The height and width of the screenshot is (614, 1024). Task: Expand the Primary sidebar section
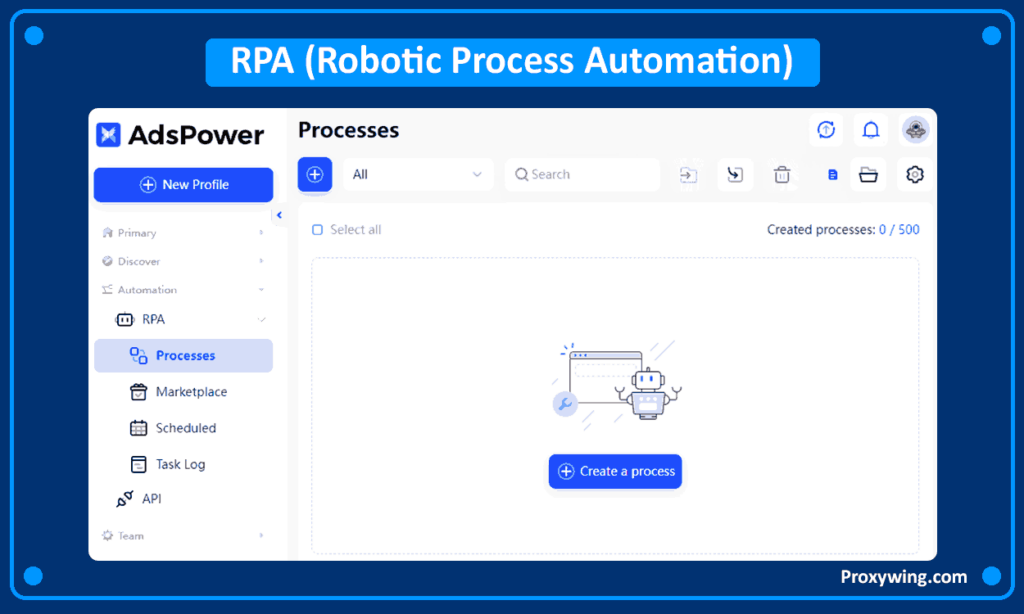(183, 233)
